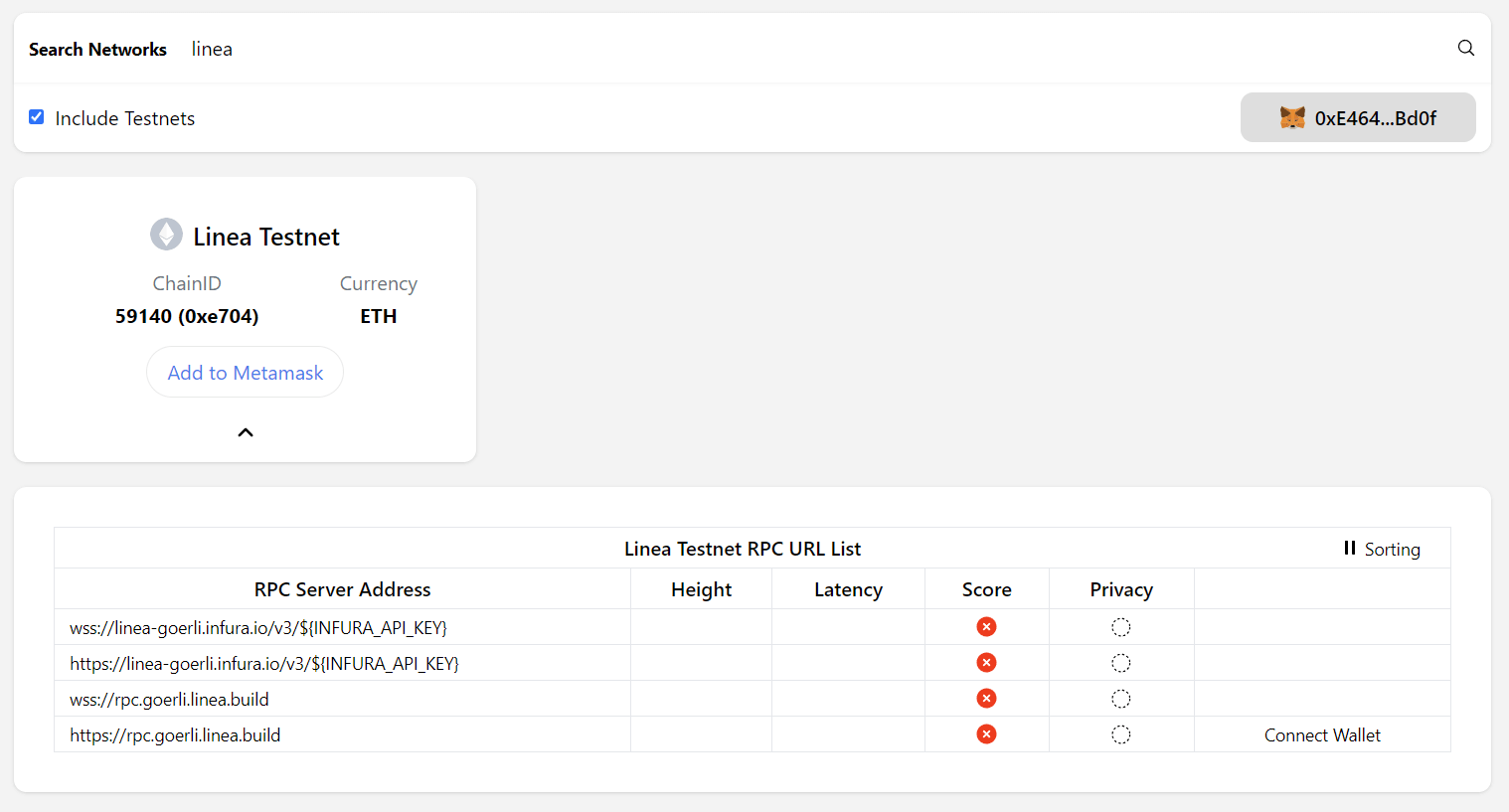The height and width of the screenshot is (812, 1509).
Task: Click the red score icon on the wss infura row
Action: coord(986,626)
